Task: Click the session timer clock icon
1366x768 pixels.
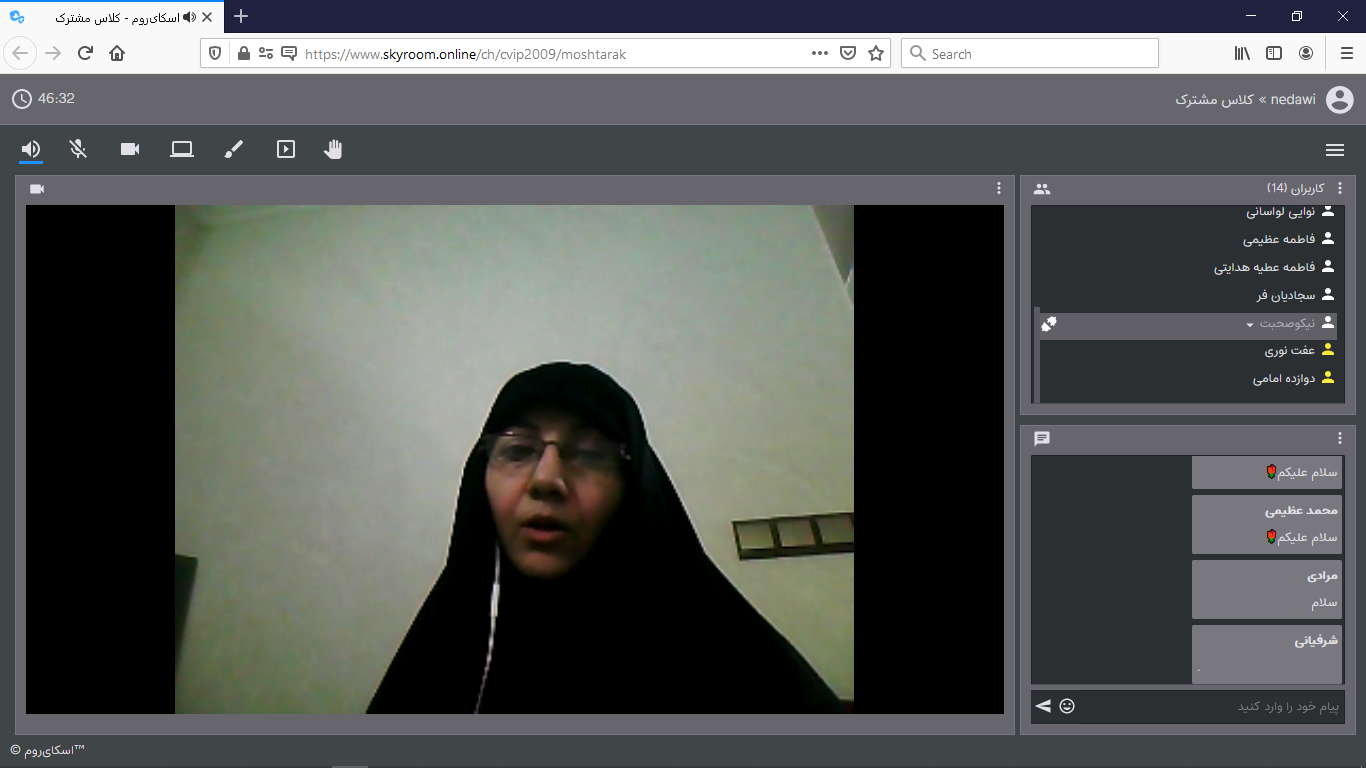Action: point(22,99)
